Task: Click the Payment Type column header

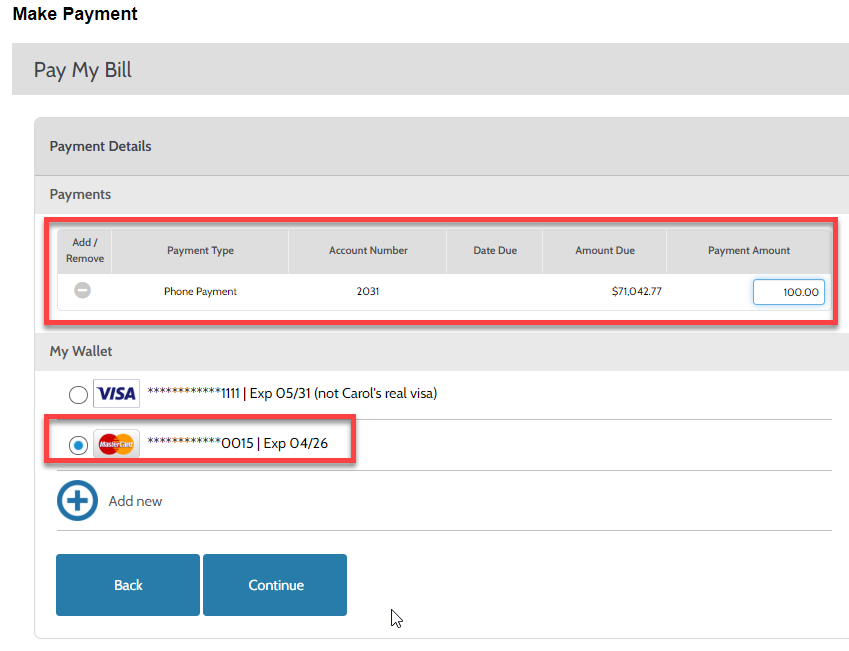Action: (x=200, y=251)
